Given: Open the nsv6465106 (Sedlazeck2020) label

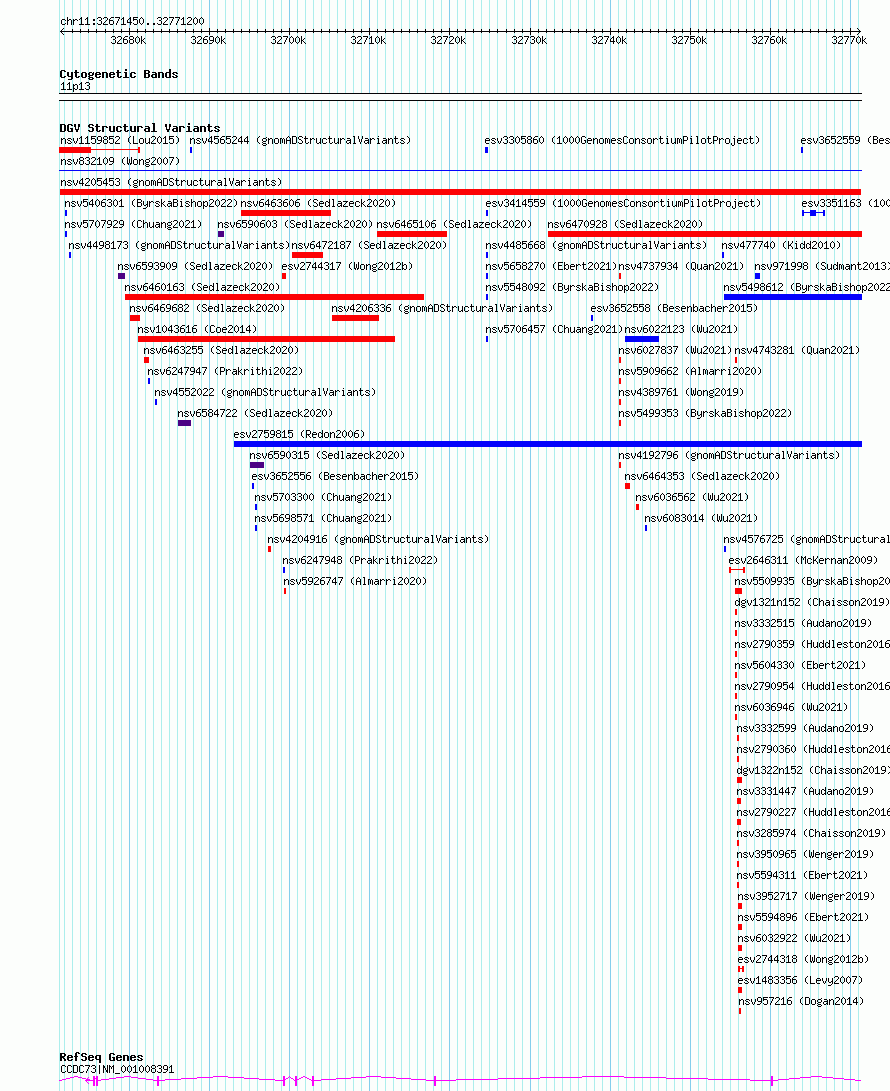Looking at the screenshot, I should (454, 224).
